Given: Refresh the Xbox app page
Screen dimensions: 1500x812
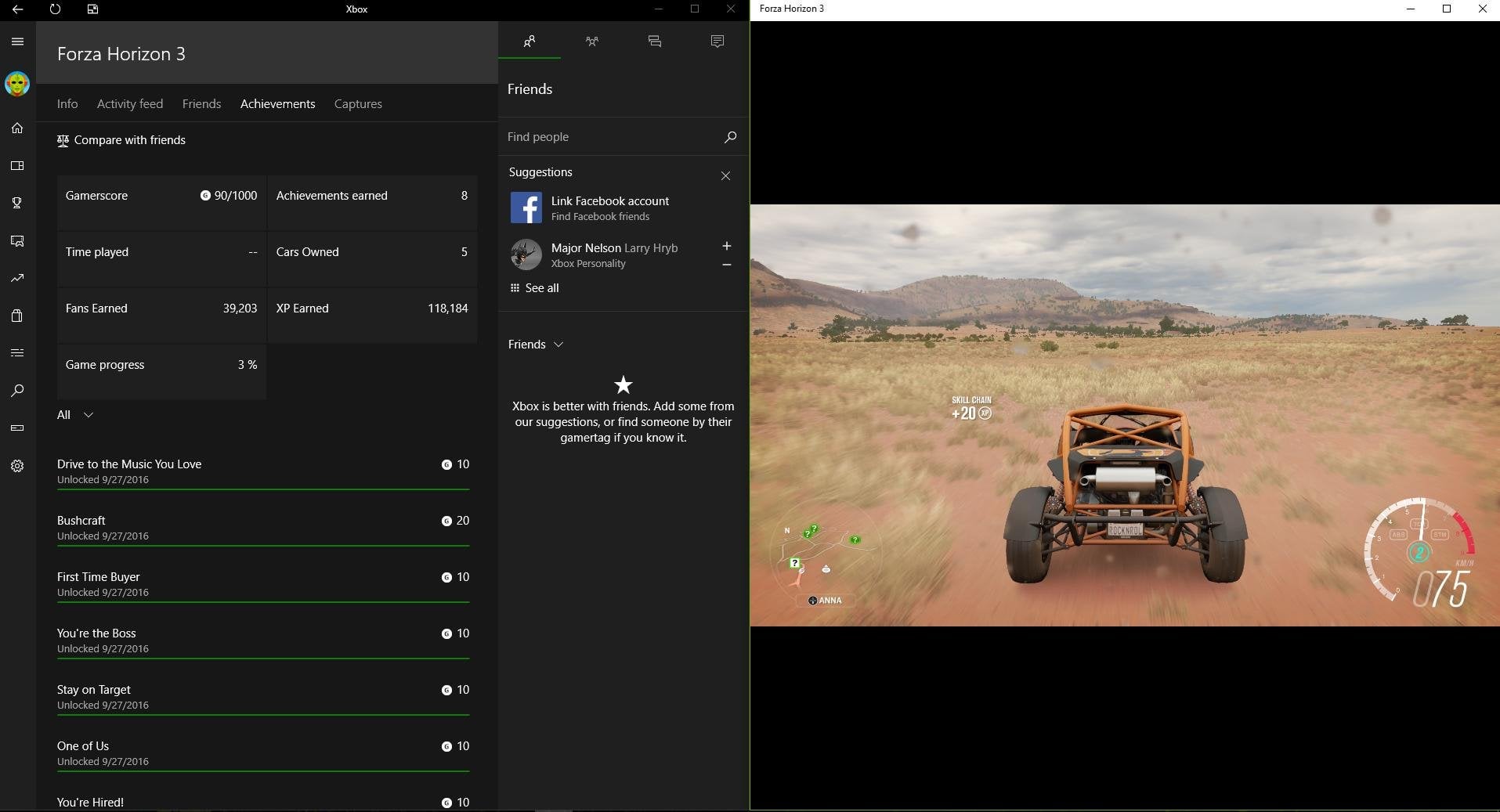Looking at the screenshot, I should [55, 9].
